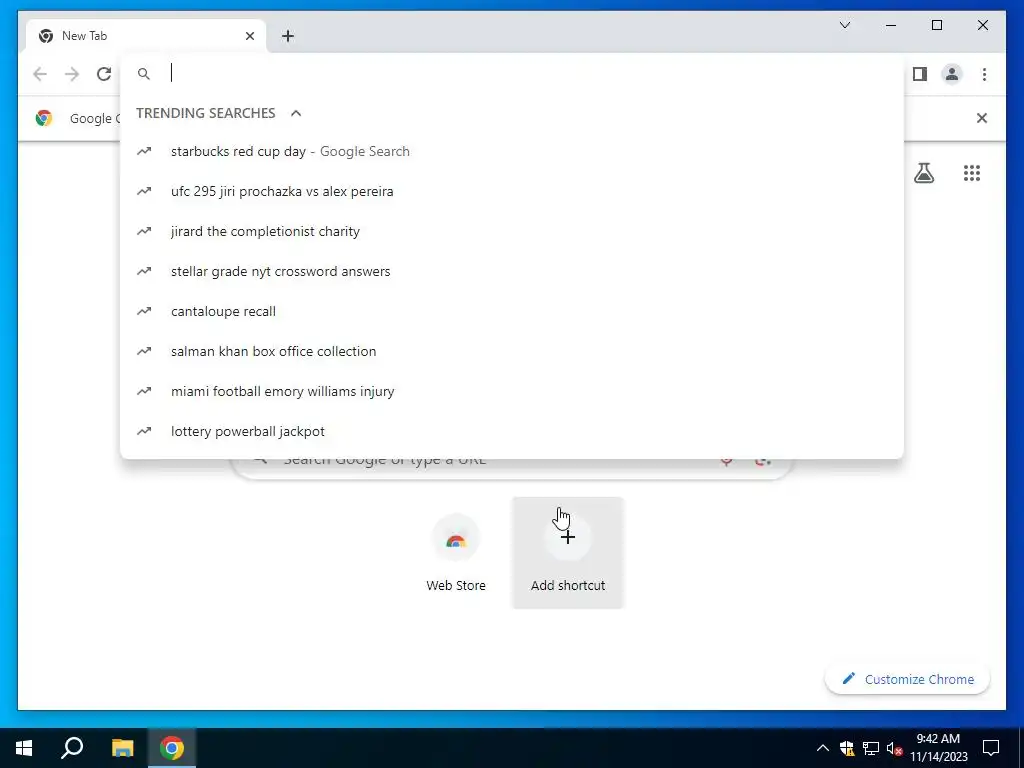Click trending arrow beside 'lottery powerball jackpot'
Viewport: 1024px width, 768px height.
click(144, 431)
